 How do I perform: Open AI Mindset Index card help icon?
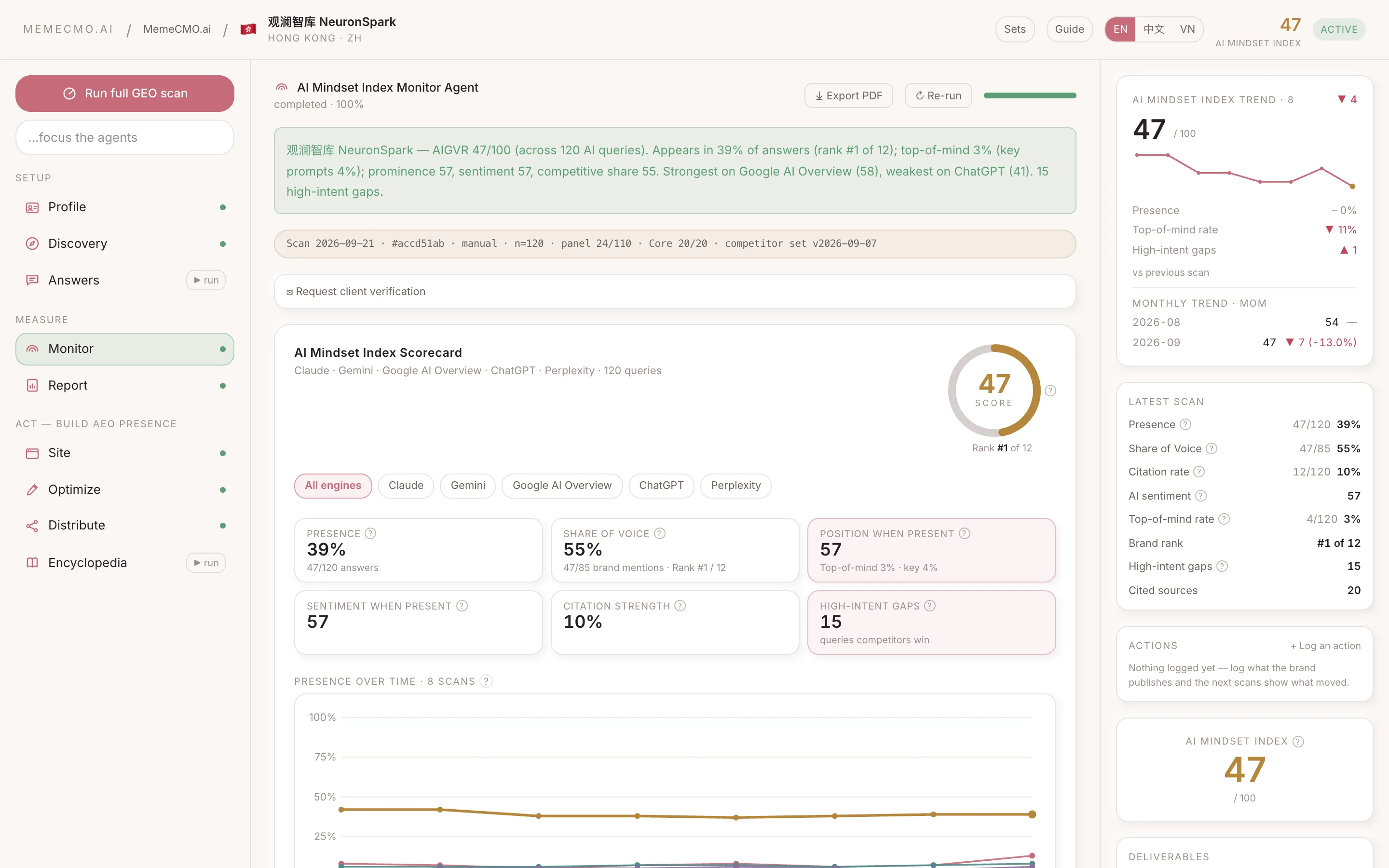tap(1298, 741)
